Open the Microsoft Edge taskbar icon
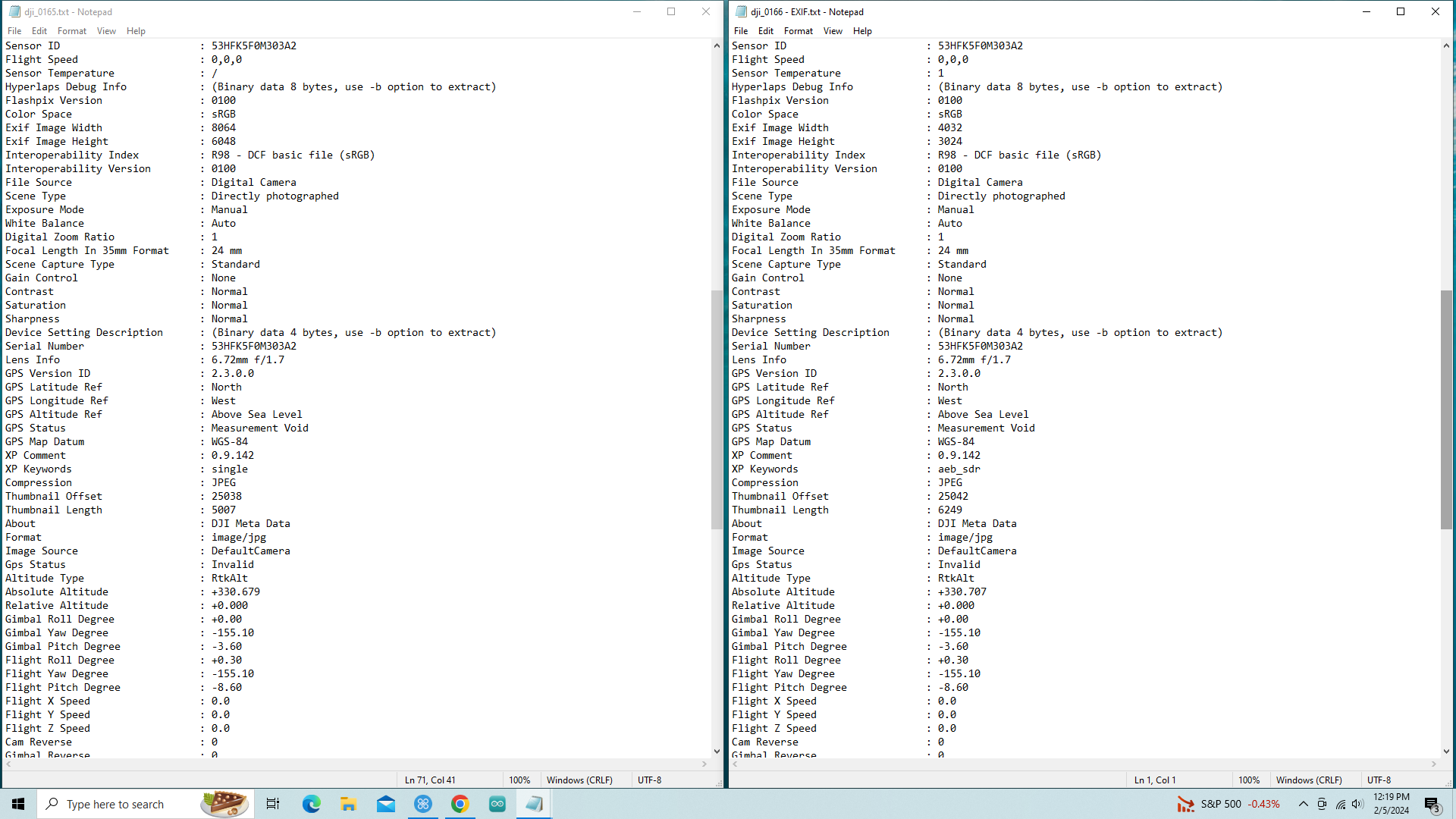 (x=311, y=804)
